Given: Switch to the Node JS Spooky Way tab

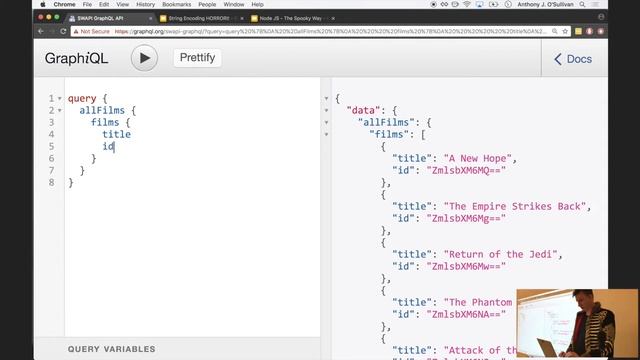Looking at the screenshot, I should click(x=292, y=18).
